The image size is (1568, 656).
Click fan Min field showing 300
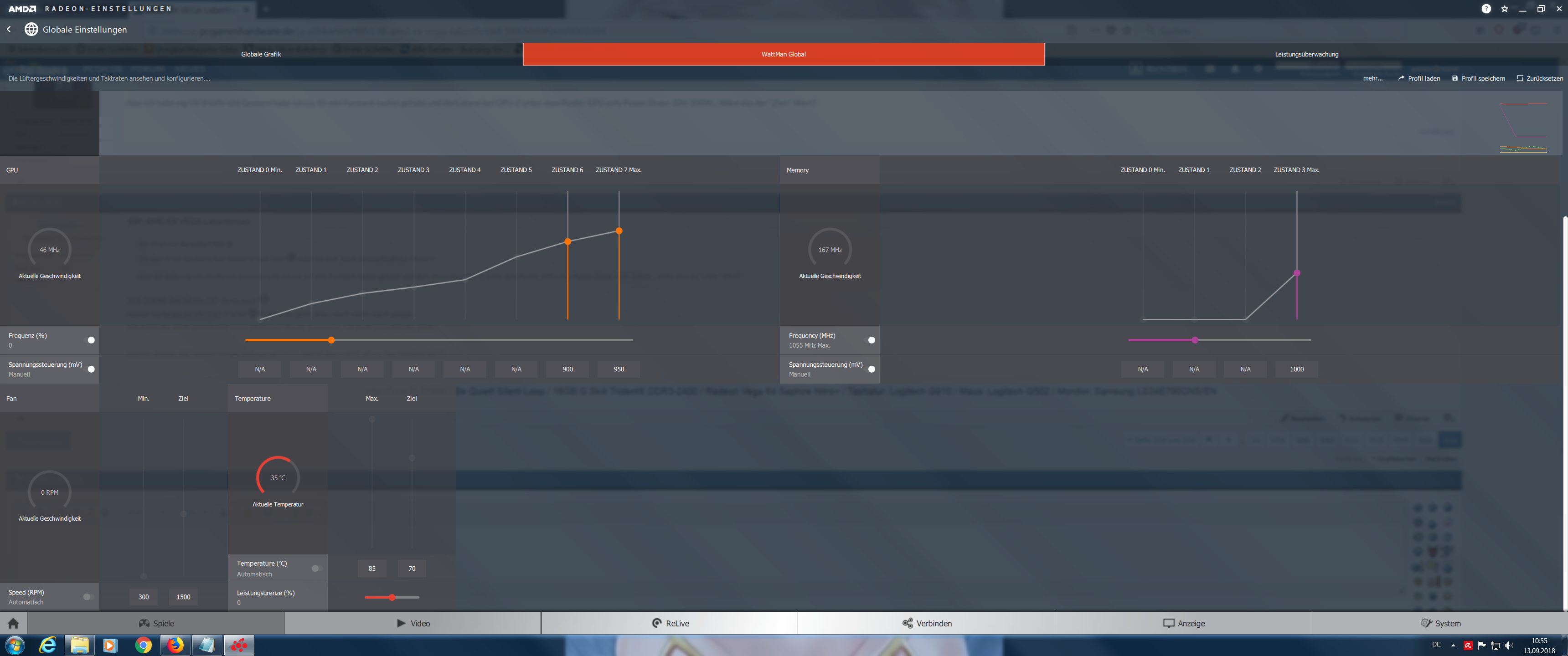(x=144, y=597)
